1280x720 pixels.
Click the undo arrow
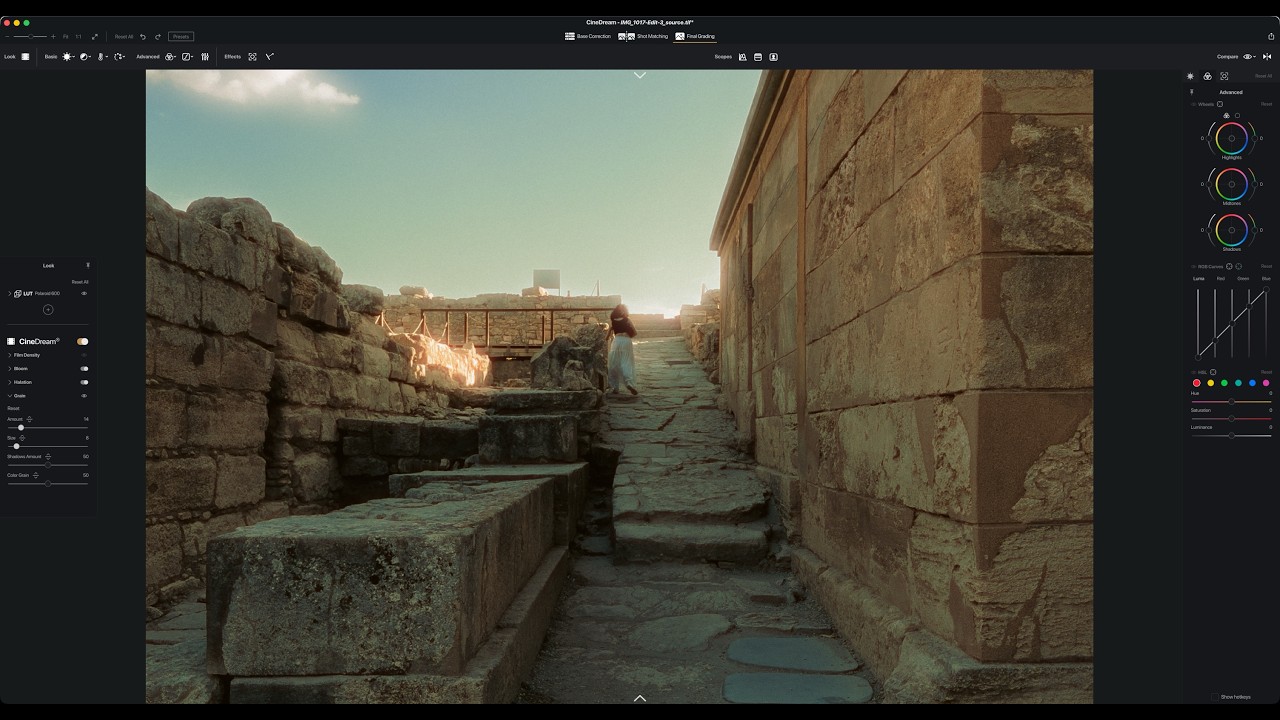tap(143, 36)
